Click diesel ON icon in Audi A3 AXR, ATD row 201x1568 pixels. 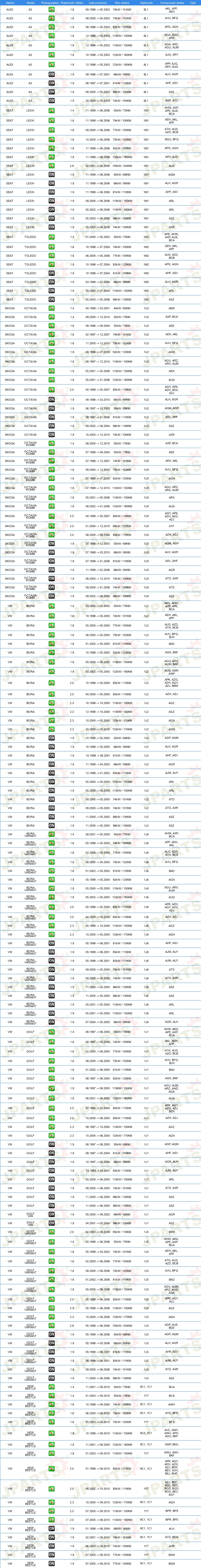click(x=52, y=100)
